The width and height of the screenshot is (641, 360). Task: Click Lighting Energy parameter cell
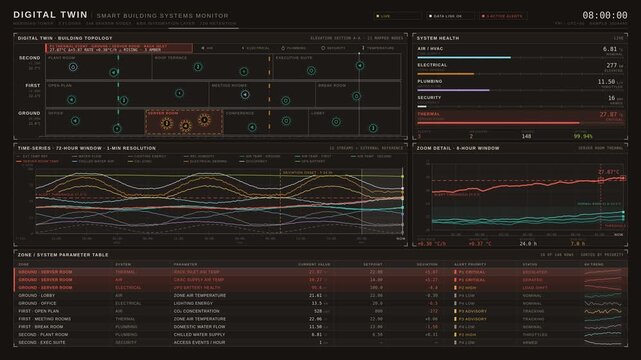(x=193, y=303)
